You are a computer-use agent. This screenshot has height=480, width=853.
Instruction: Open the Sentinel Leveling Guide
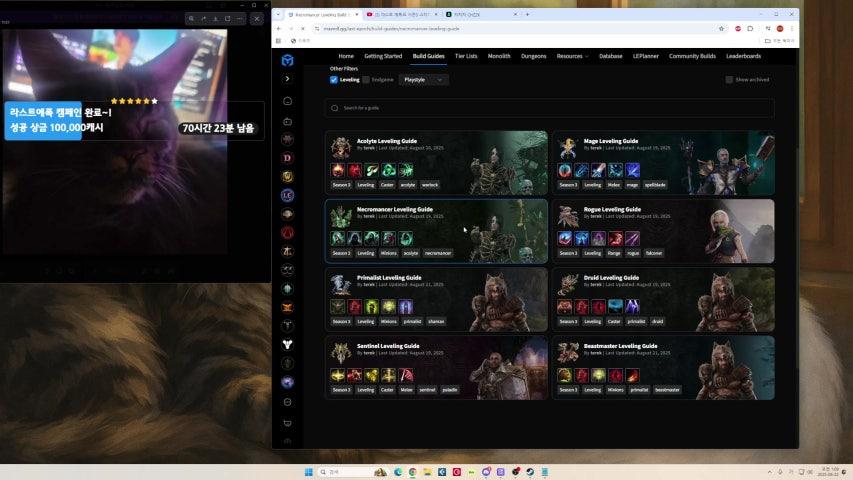(436, 367)
